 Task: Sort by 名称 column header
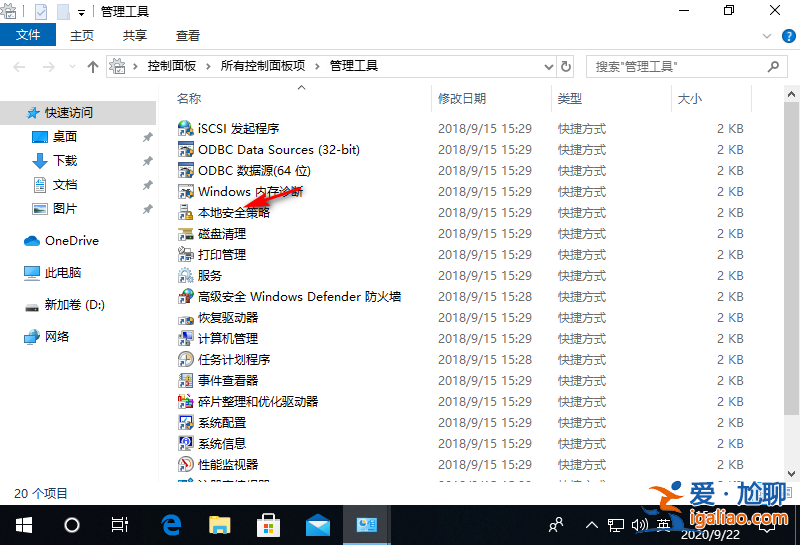pos(188,98)
